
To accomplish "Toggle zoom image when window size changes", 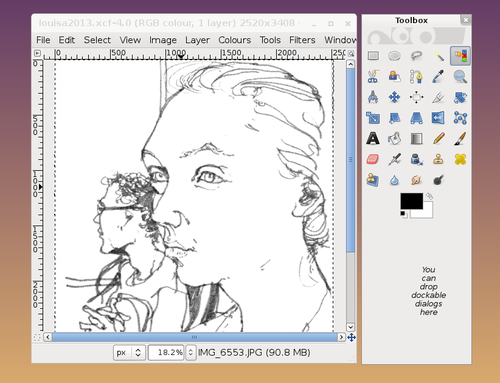I will [351, 53].
